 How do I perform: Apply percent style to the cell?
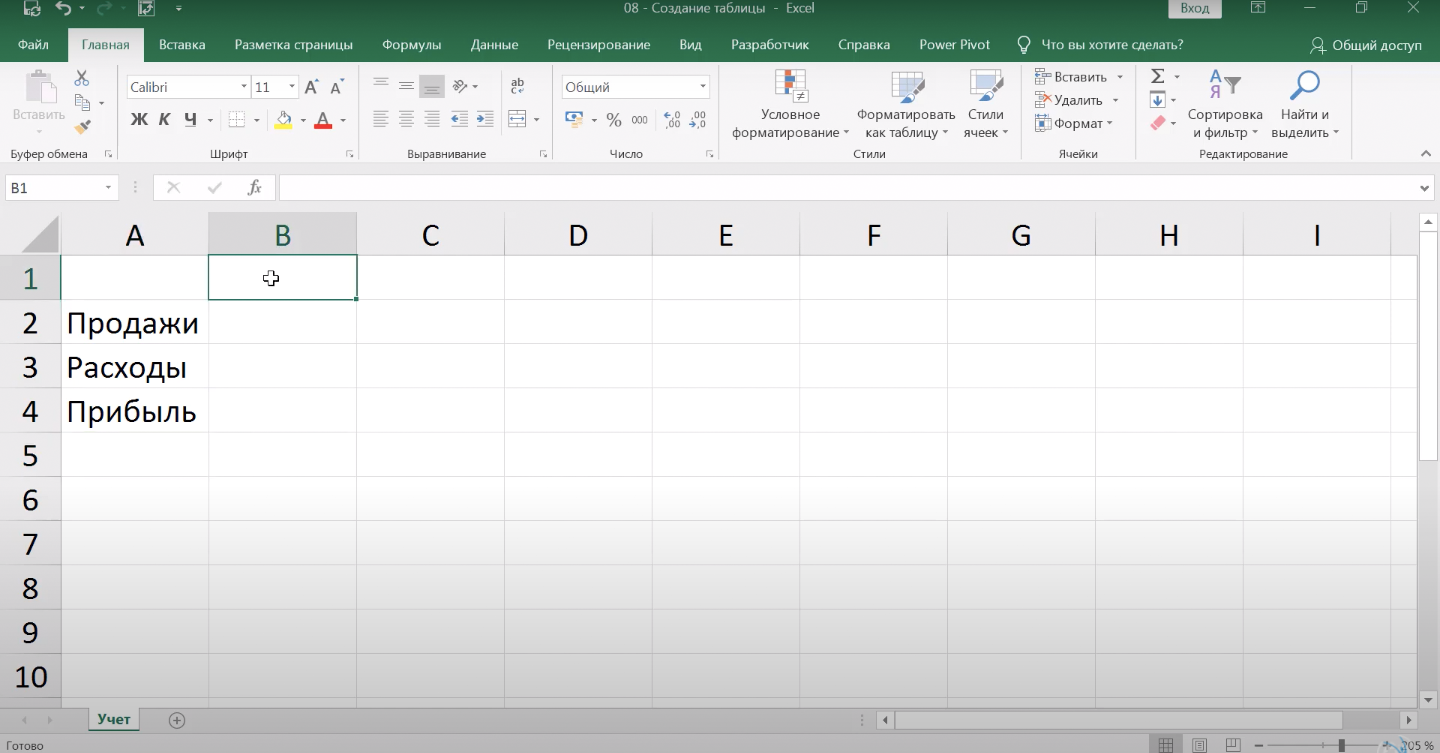click(614, 120)
